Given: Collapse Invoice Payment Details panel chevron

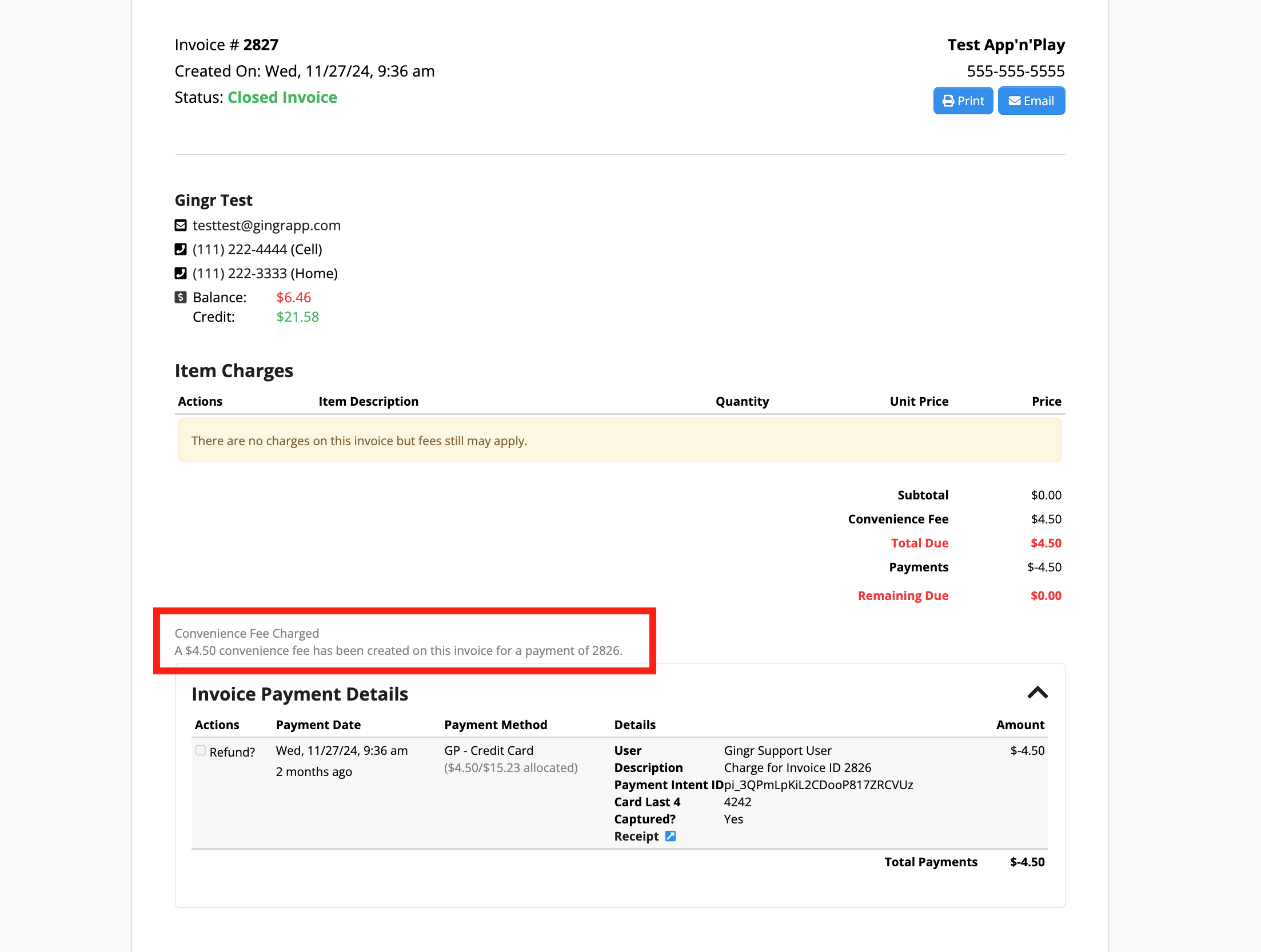Looking at the screenshot, I should pos(1037,693).
